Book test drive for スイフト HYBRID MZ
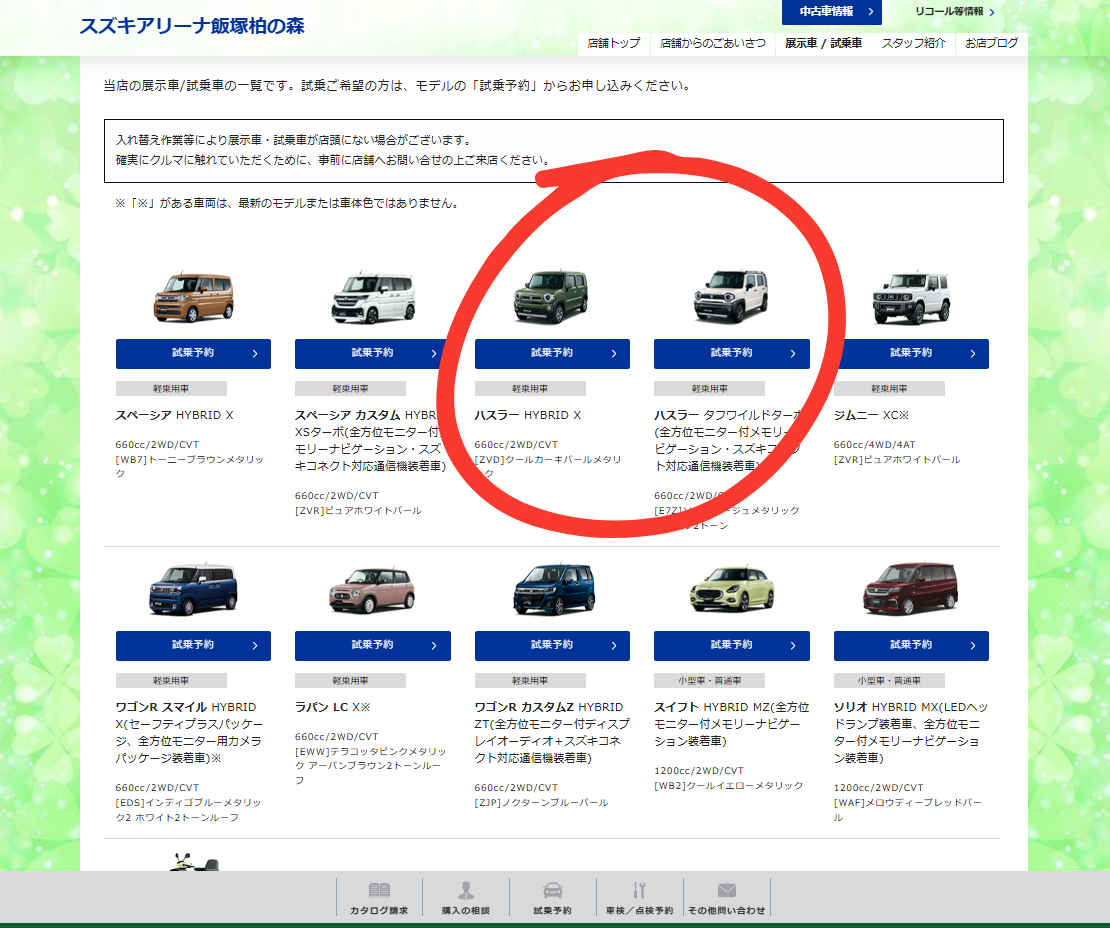 point(731,646)
